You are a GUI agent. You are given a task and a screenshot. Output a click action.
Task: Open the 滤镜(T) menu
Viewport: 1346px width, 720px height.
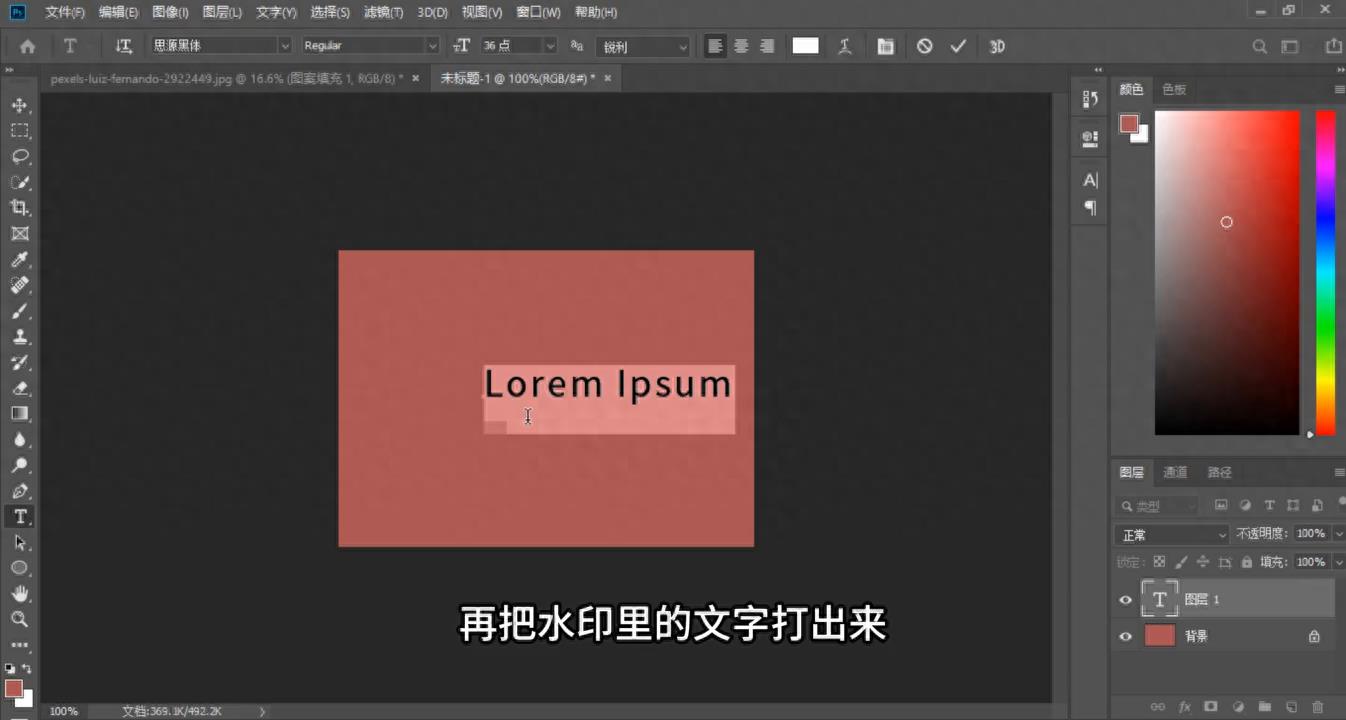click(x=383, y=12)
